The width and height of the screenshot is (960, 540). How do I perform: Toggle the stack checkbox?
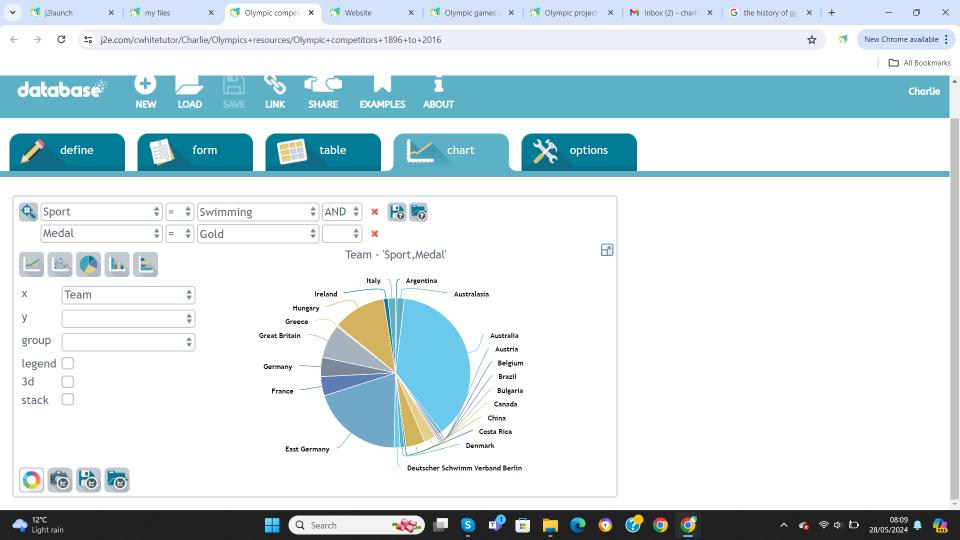(x=68, y=400)
